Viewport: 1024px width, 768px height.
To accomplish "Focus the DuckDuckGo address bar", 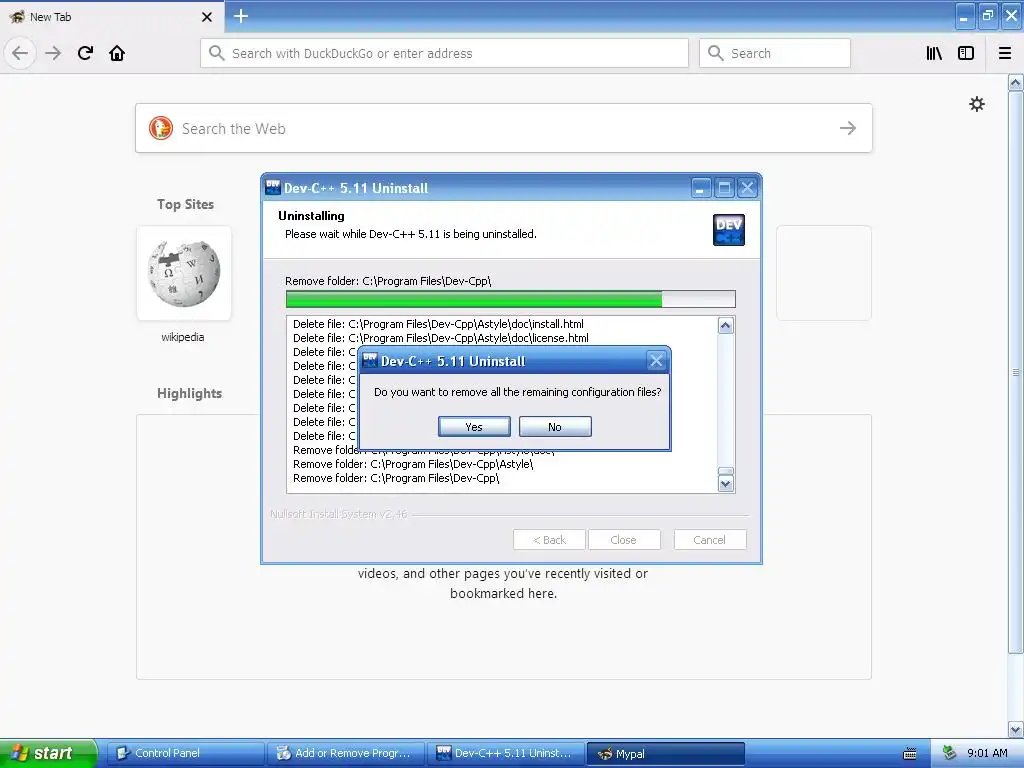I will (444, 53).
